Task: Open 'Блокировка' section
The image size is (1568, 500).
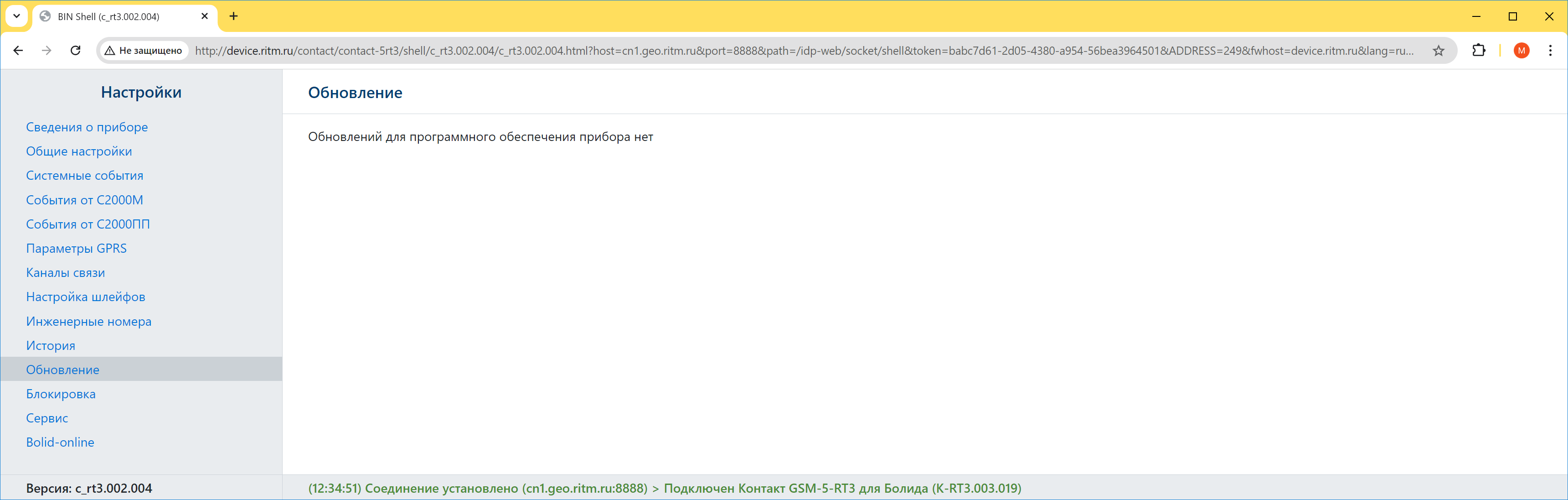Action: coord(61,394)
